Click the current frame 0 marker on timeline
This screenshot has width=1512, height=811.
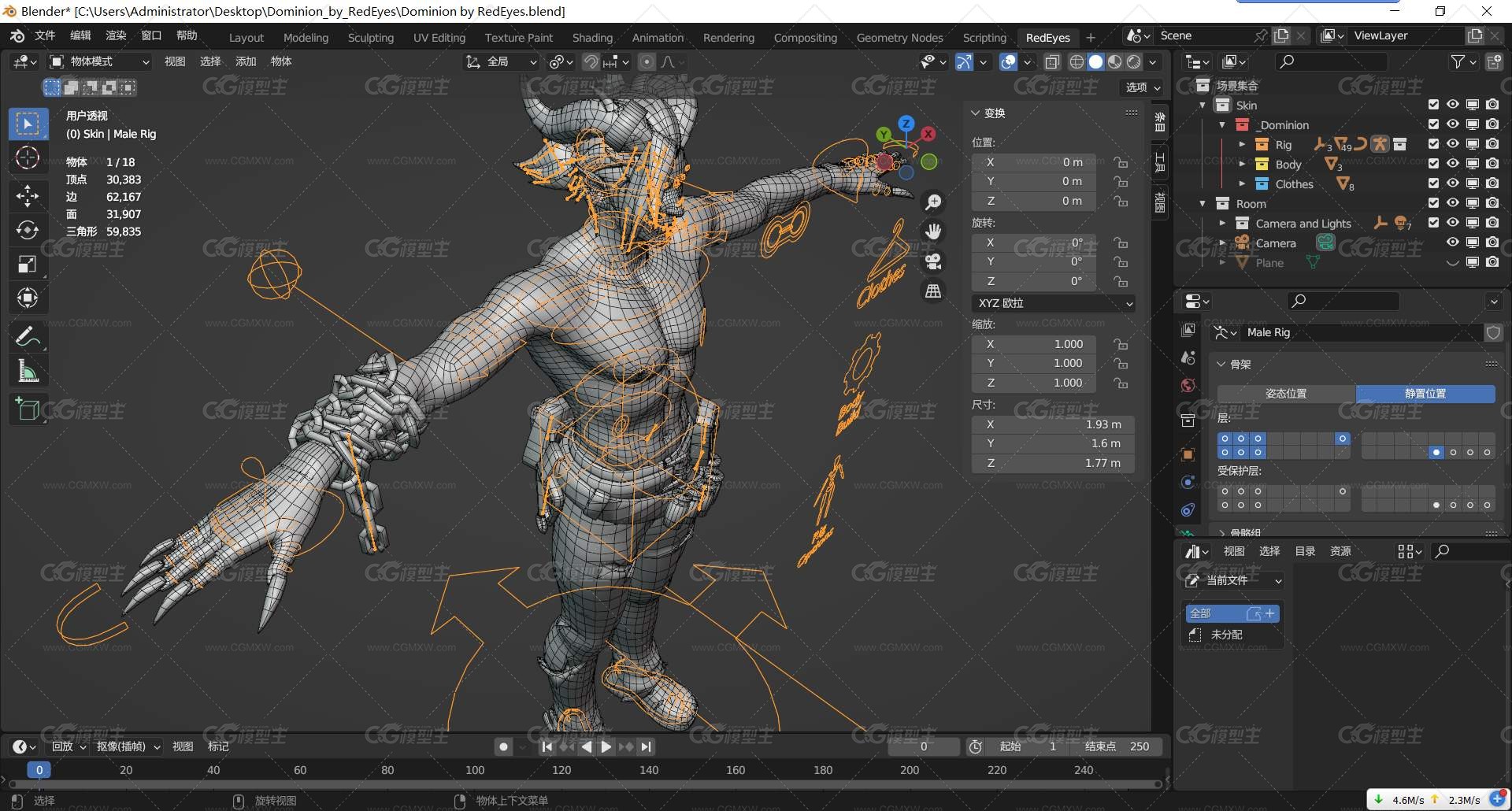coord(39,770)
